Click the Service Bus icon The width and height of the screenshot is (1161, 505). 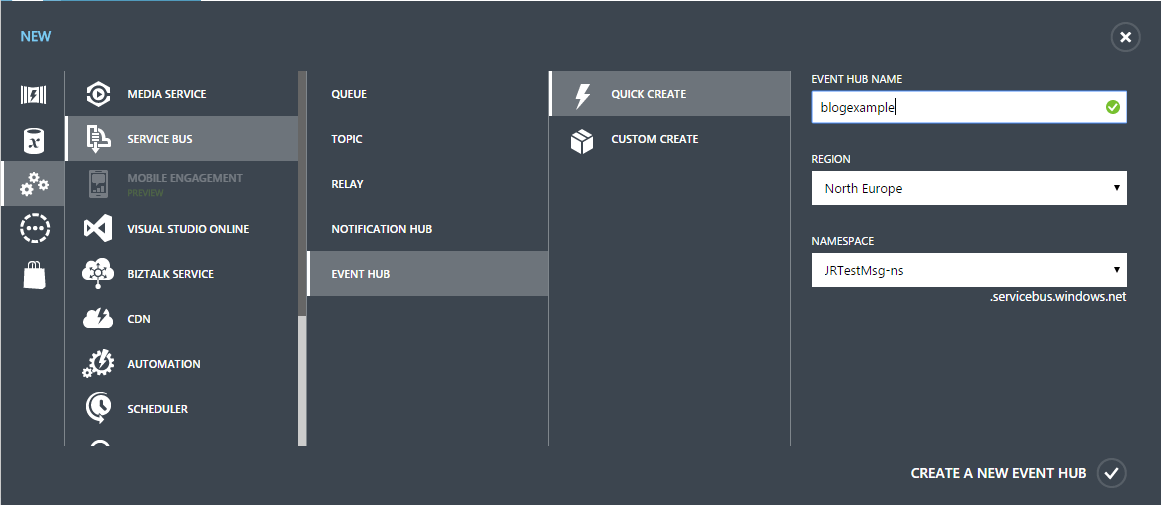[x=98, y=139]
